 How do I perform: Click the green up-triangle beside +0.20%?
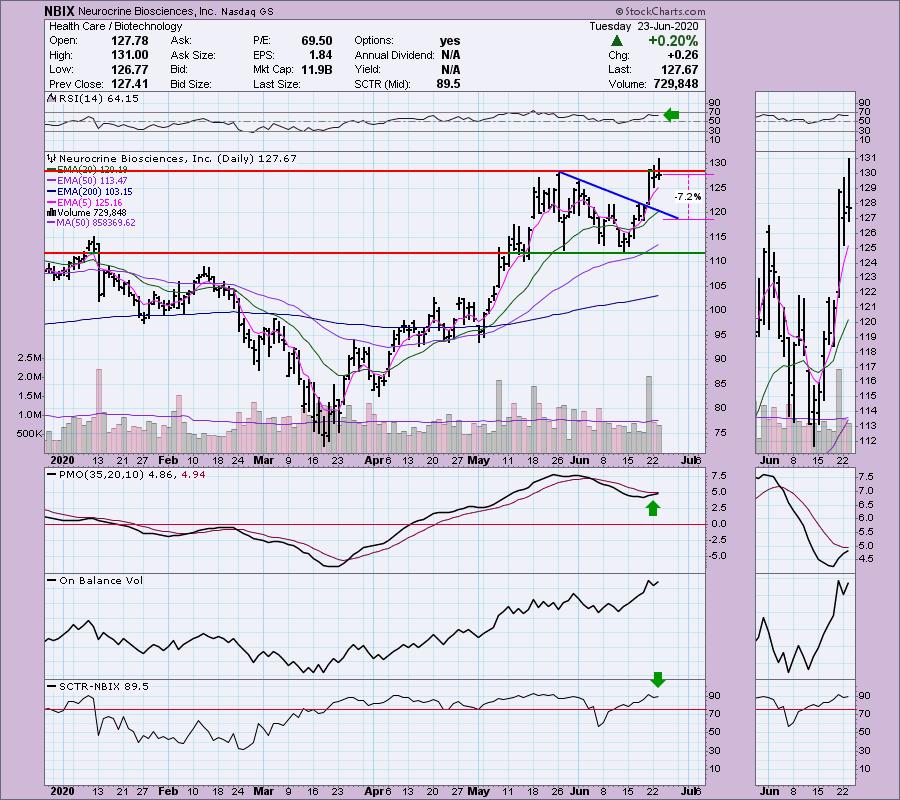pos(616,41)
